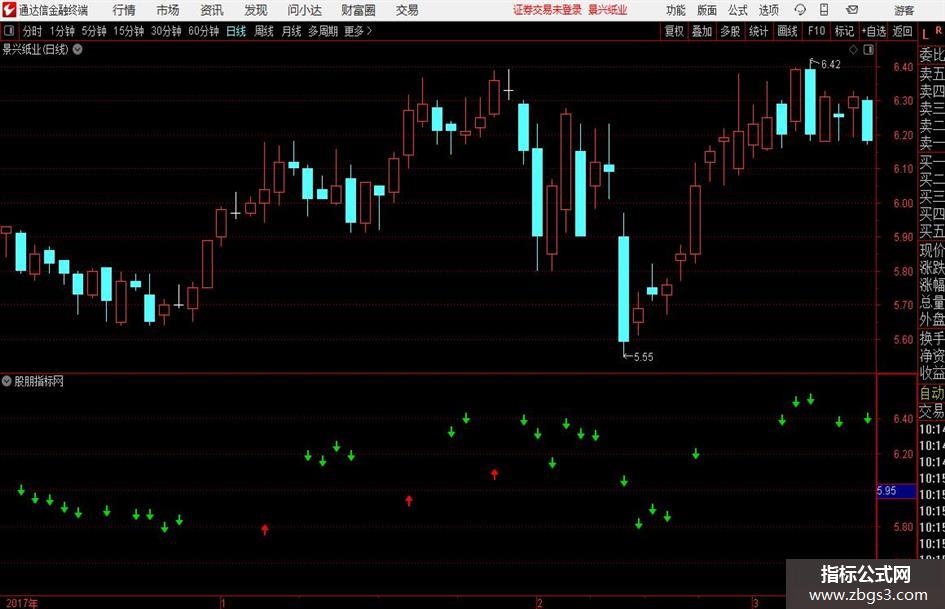Open the 选项 menu
This screenshot has height=609, width=945.
(768, 10)
